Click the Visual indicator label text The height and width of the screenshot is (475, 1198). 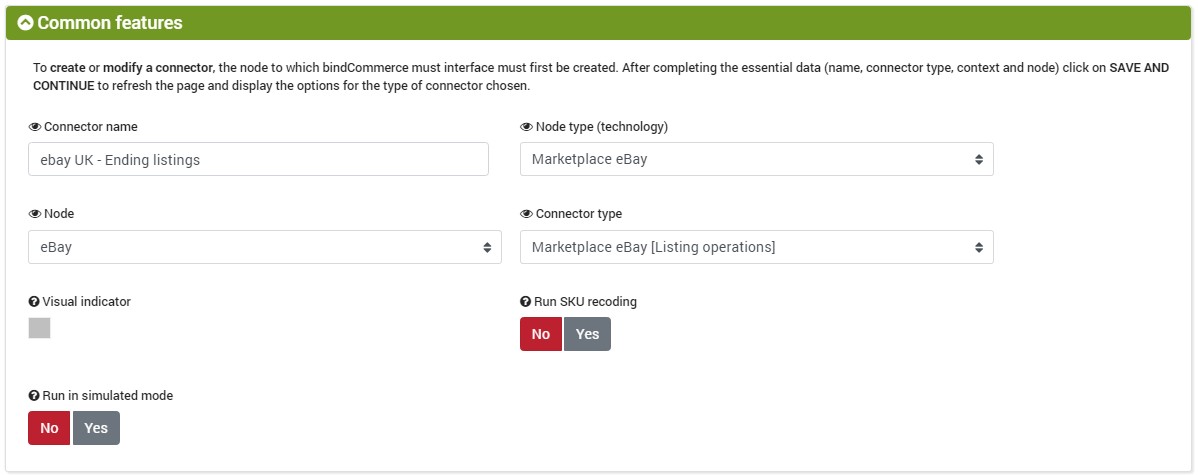[87, 302]
